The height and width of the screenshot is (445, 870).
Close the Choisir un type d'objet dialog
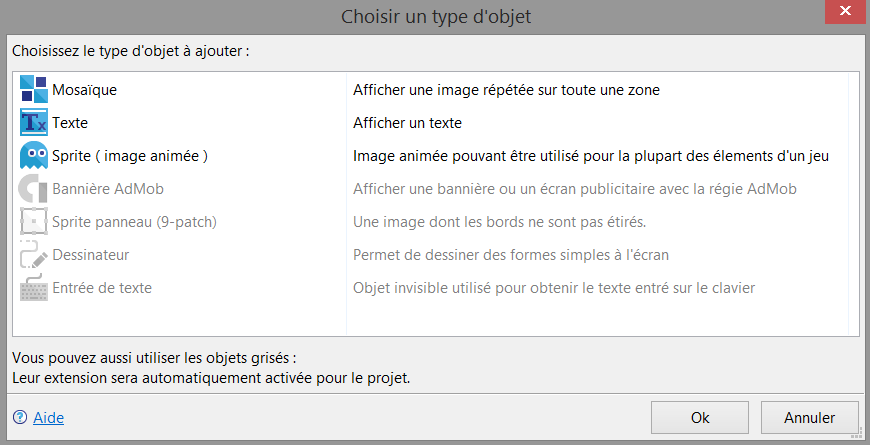[x=845, y=12]
